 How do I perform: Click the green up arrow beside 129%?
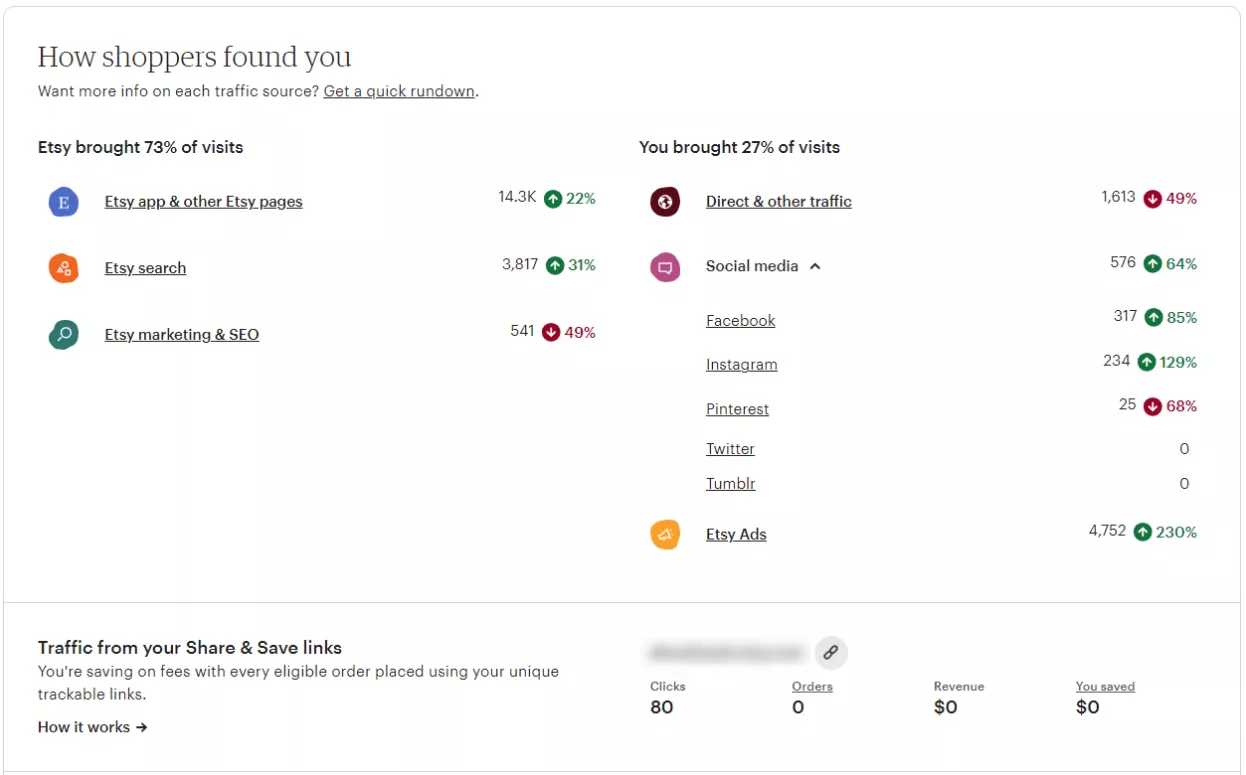click(1147, 362)
